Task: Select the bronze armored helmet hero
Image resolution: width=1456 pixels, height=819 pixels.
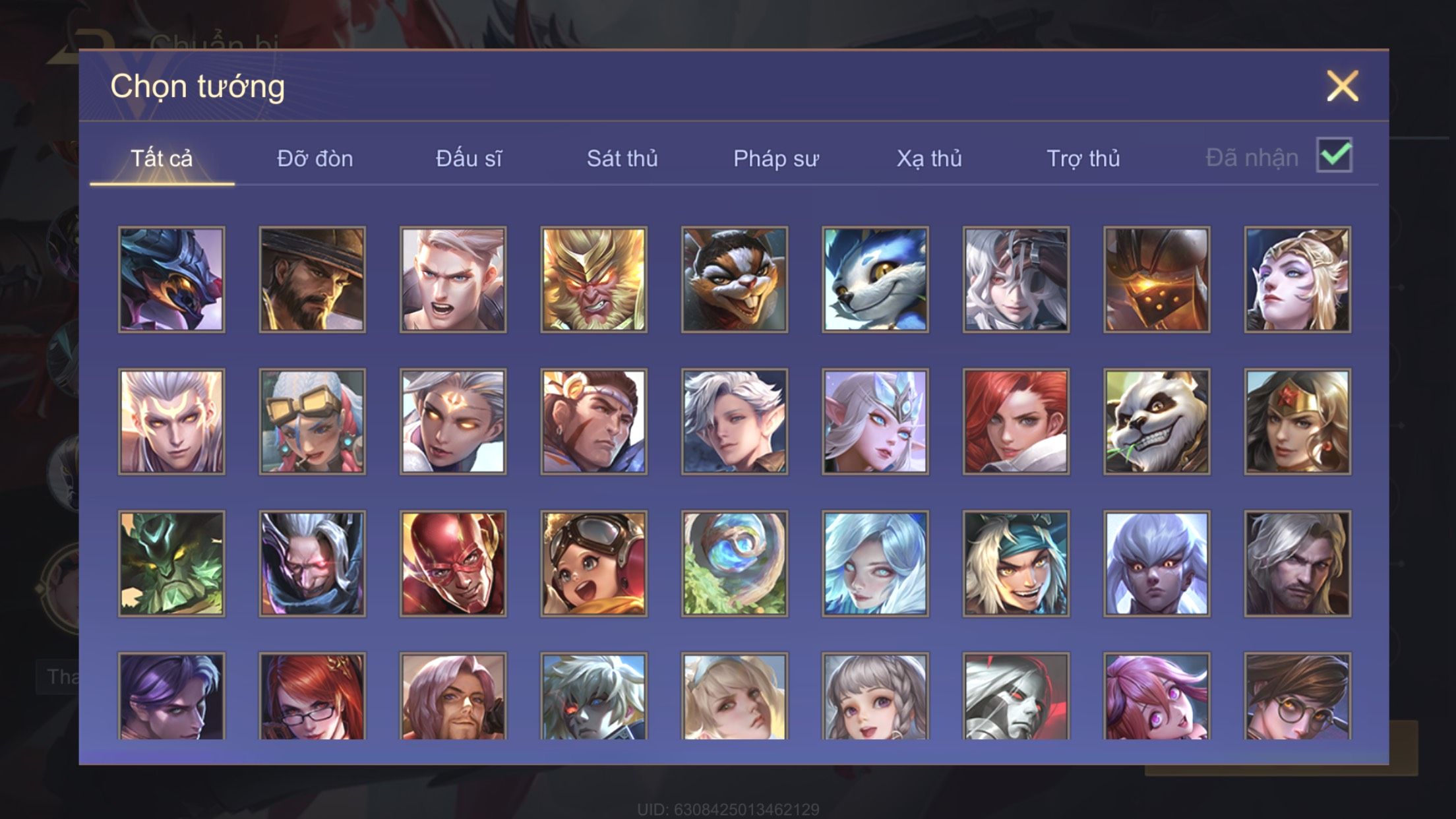Action: 1157,280
